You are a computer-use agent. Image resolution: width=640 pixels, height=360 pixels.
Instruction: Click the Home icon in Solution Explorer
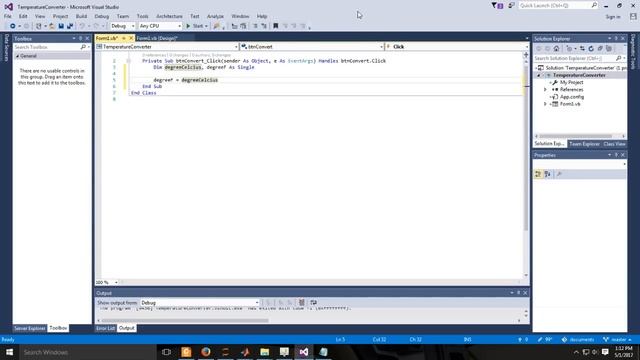556,49
